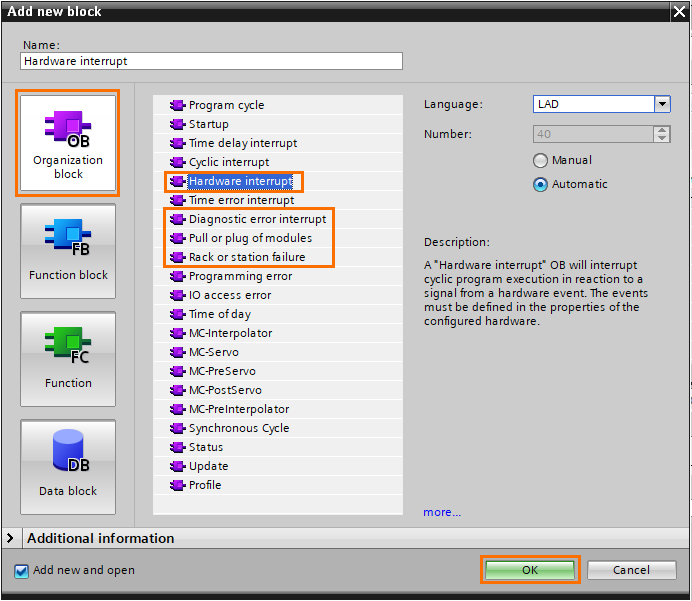Viewport: 692px width, 601px height.
Task: Click the Name input field
Action: 211,61
